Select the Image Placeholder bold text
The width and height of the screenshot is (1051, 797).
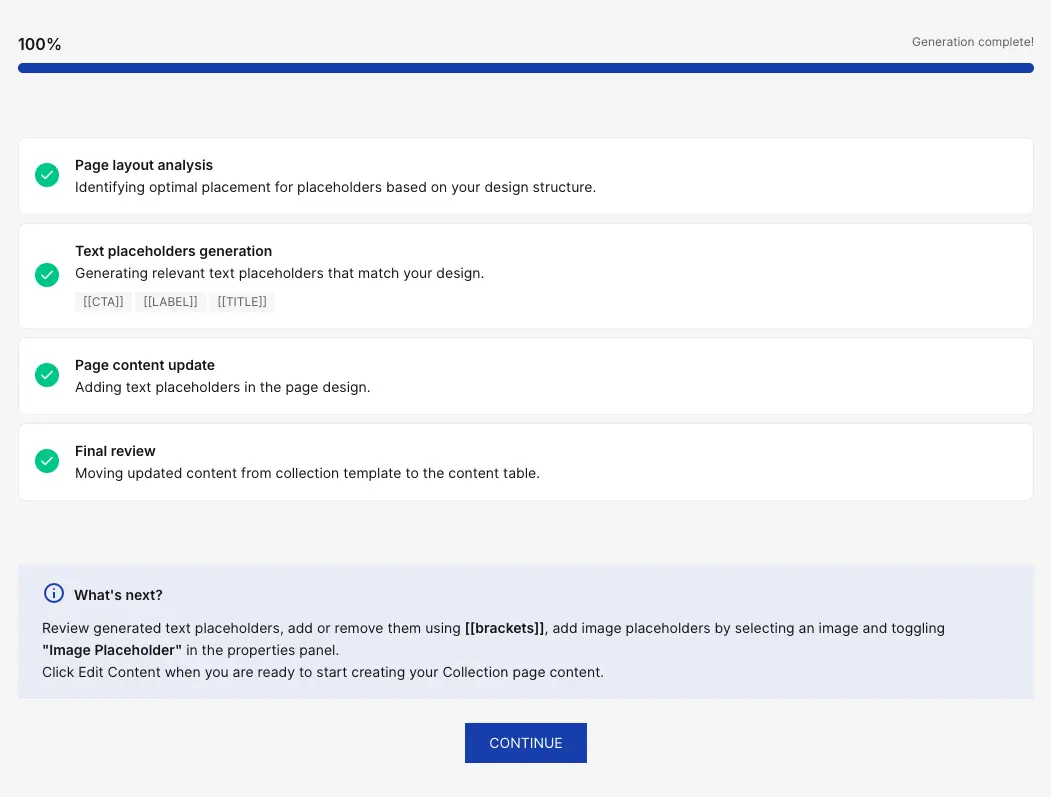[x=111, y=650]
